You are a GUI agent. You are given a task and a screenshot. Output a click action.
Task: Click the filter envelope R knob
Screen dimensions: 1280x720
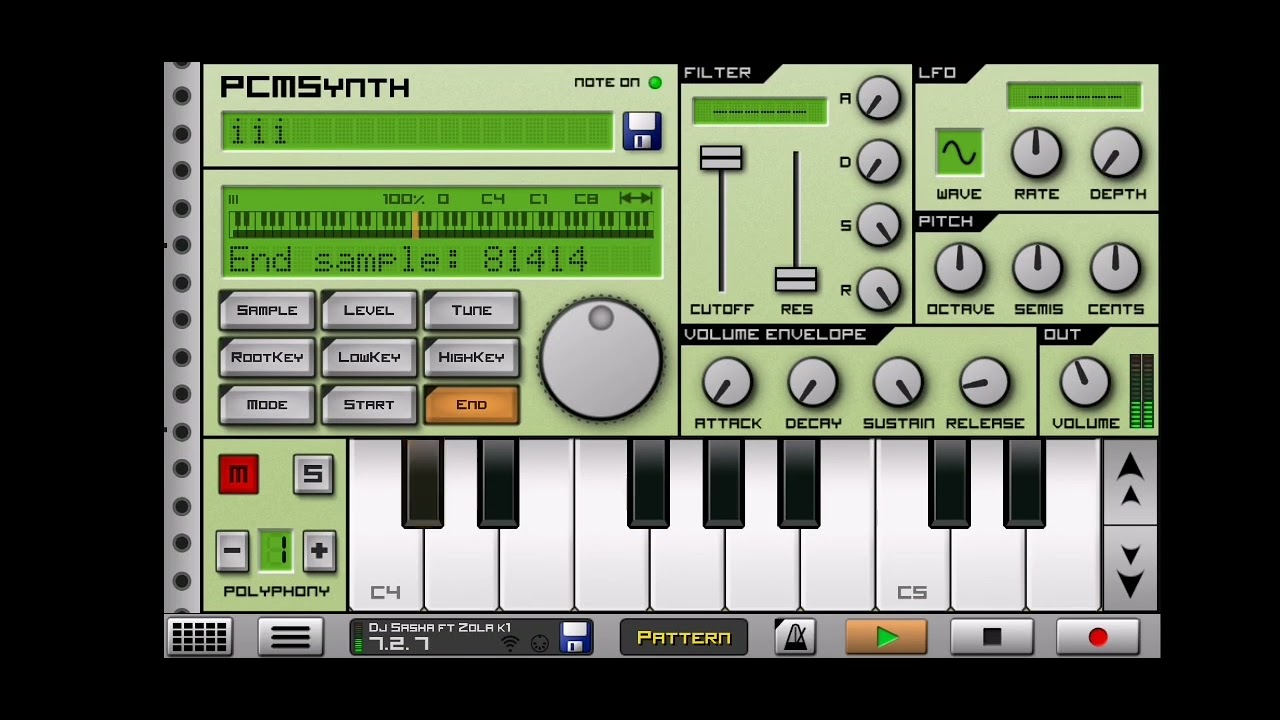879,290
